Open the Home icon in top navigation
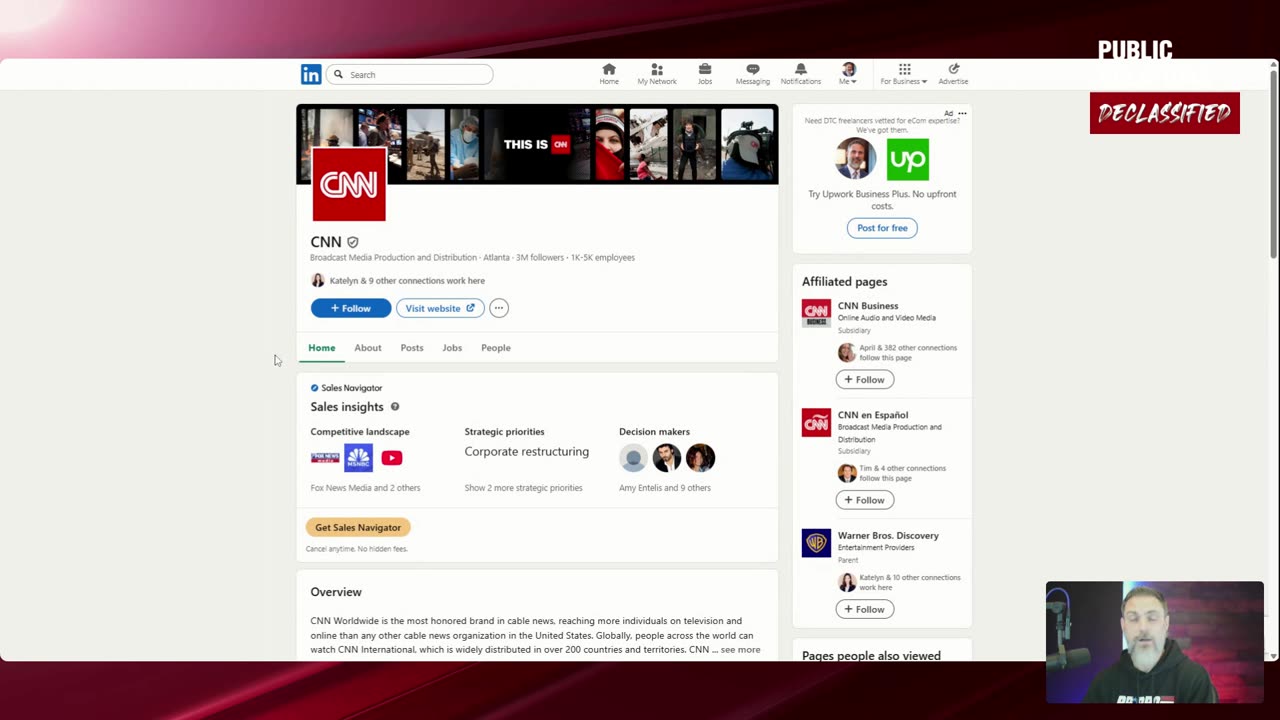Viewport: 1280px width, 720px height. tap(609, 74)
